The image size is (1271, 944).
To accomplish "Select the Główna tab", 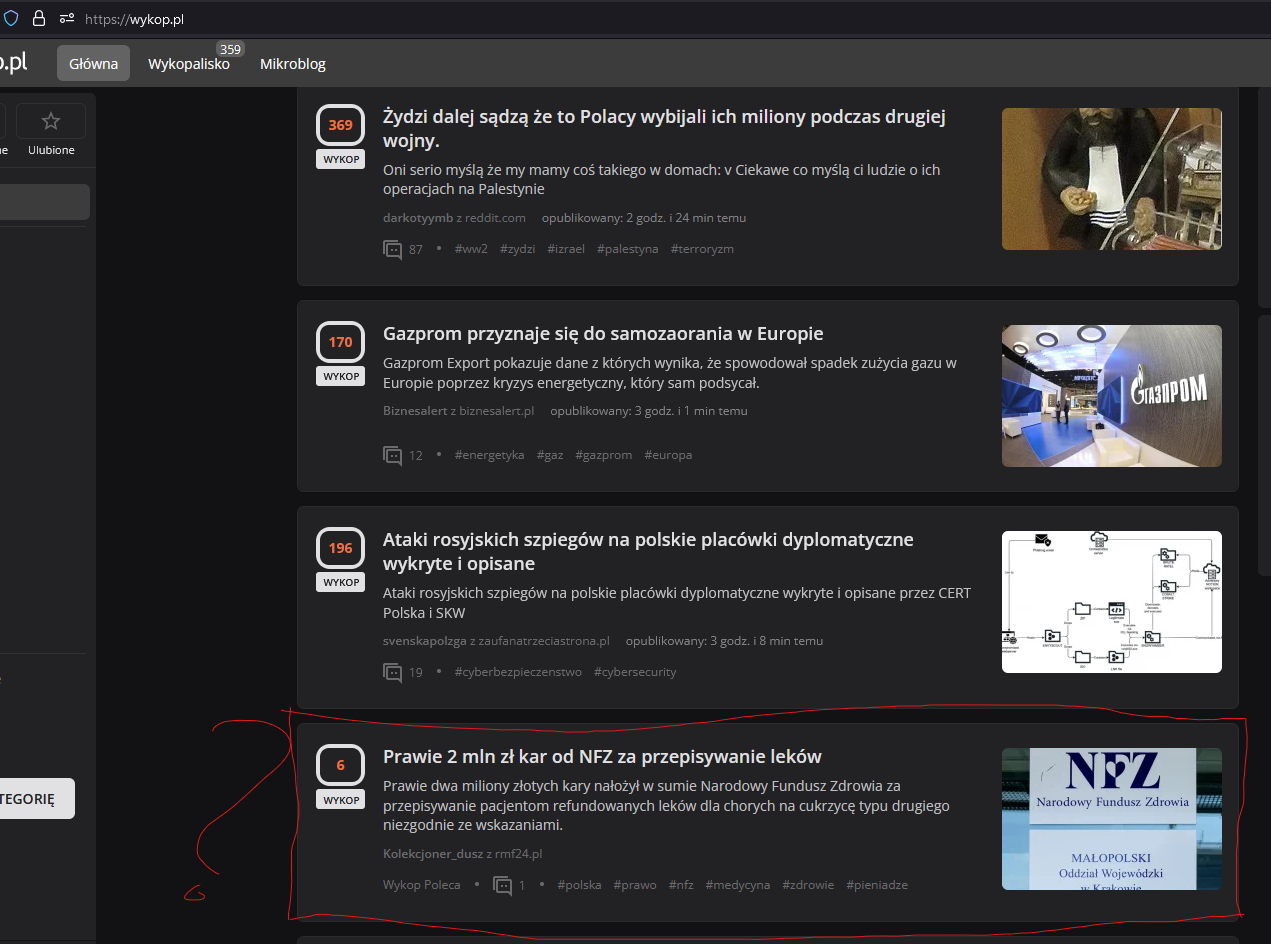I will 93,64.
